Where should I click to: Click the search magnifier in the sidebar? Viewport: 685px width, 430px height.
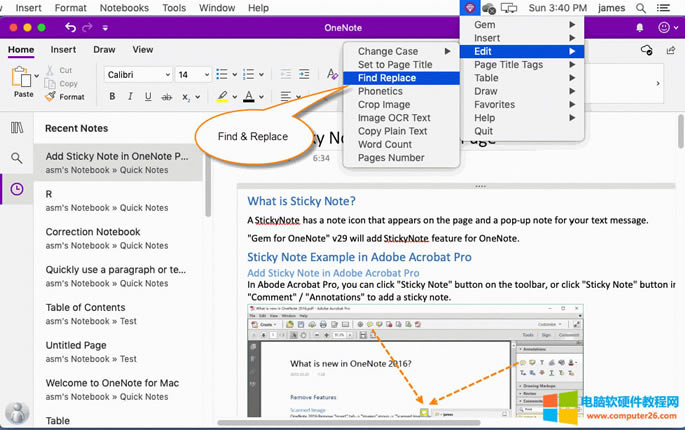click(17, 158)
